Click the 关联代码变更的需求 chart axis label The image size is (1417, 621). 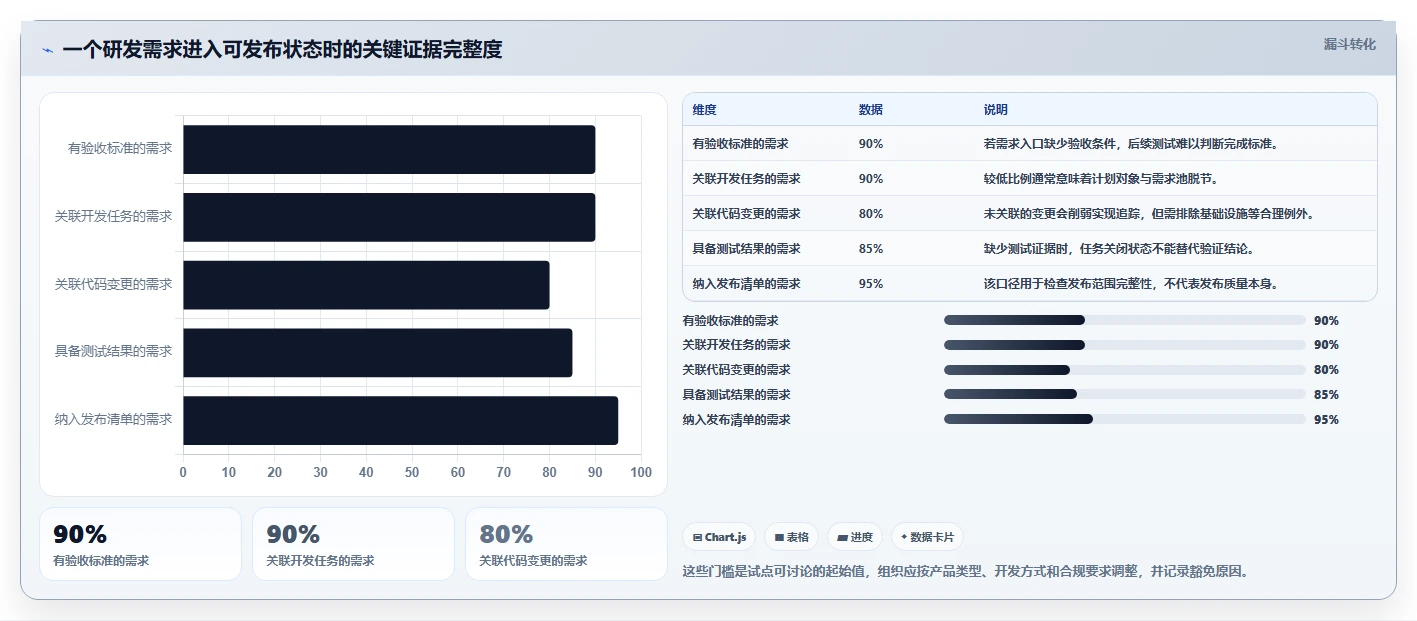coord(114,285)
